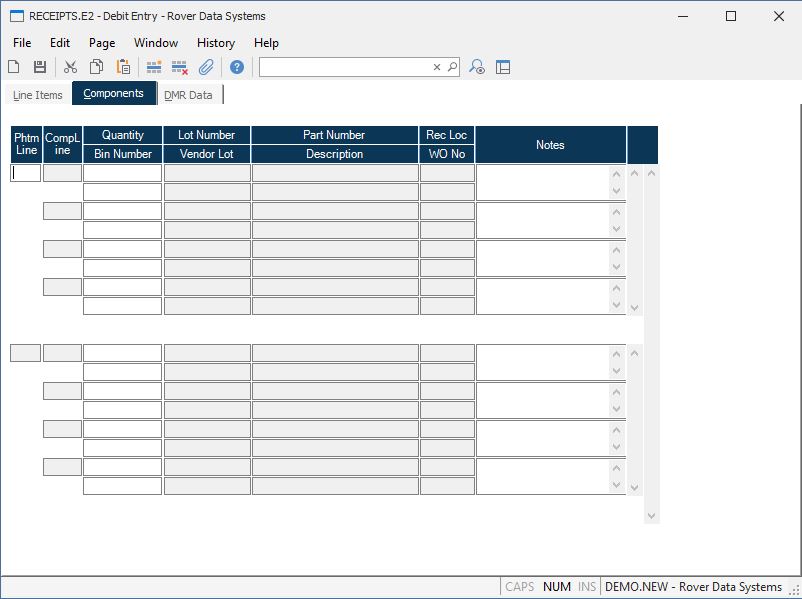Click the Insert row icon
Screen dimensions: 802x599
154,67
